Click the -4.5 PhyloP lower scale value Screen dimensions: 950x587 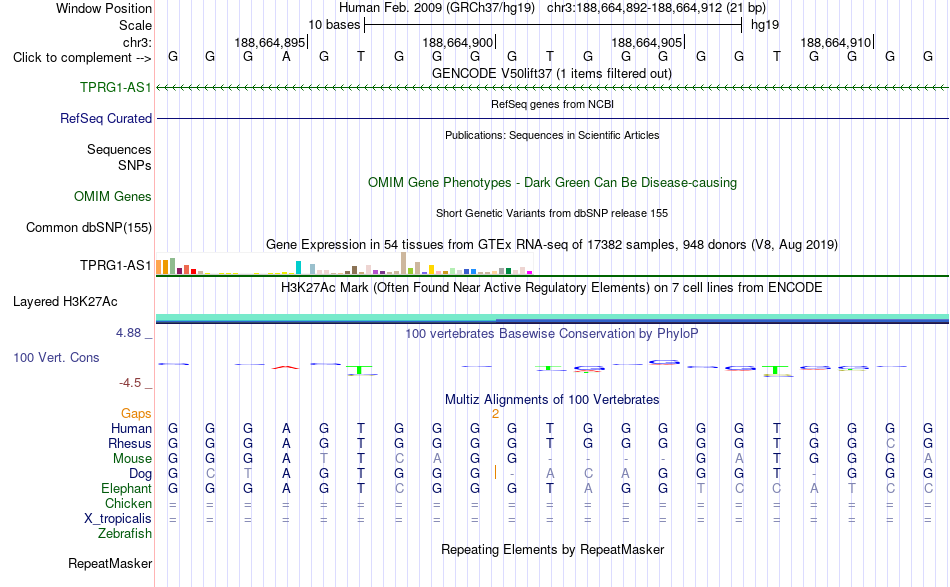click(x=130, y=383)
